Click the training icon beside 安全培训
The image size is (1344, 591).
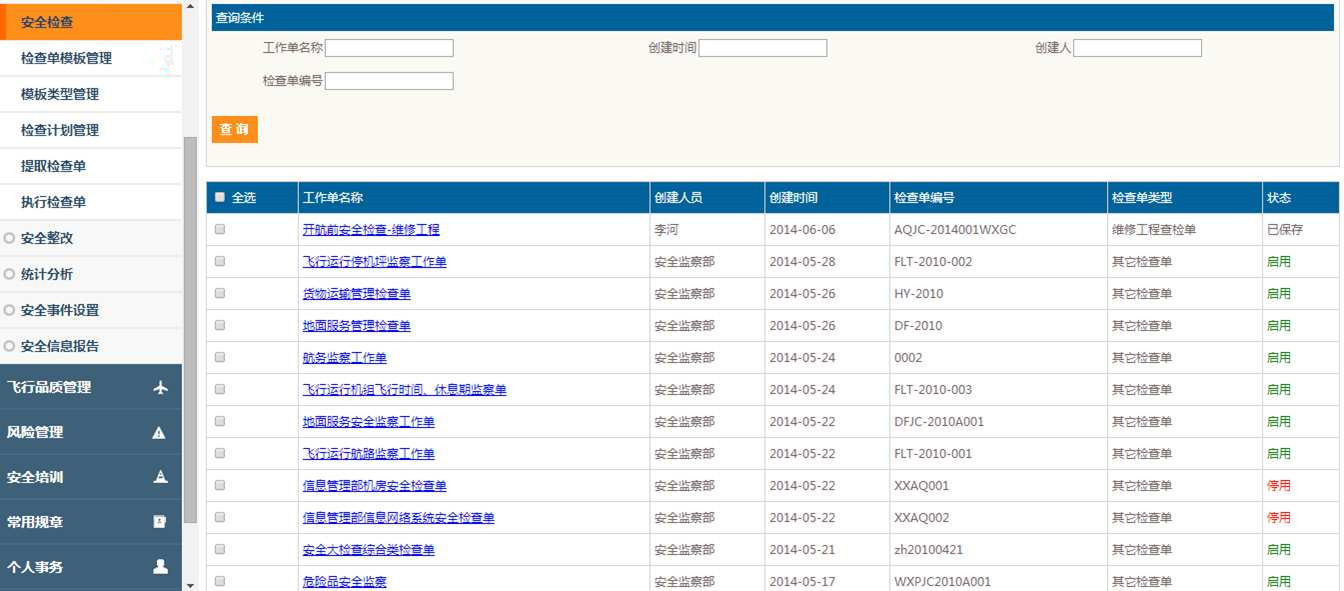coord(160,477)
